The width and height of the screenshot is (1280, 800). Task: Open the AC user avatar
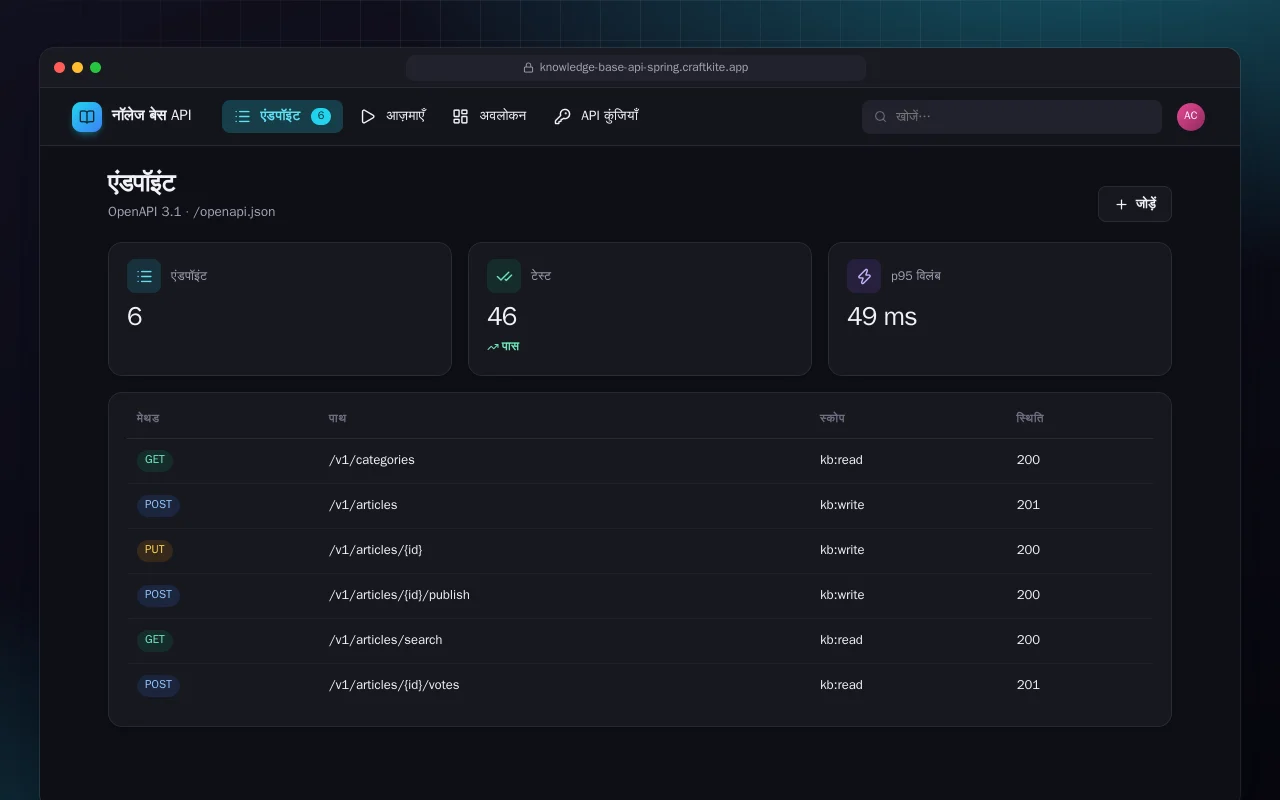1191,117
